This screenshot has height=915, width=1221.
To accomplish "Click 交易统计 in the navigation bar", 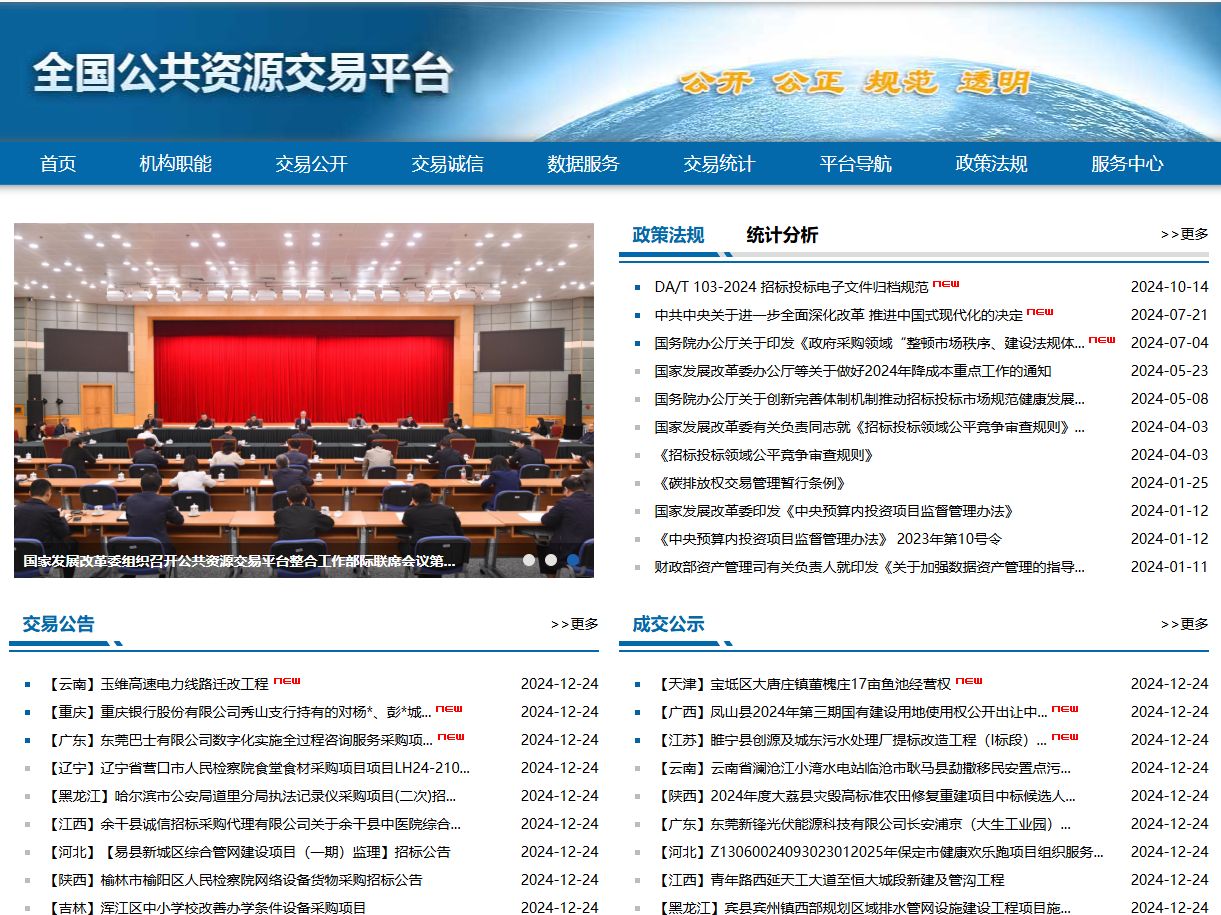I will pyautogui.click(x=720, y=164).
